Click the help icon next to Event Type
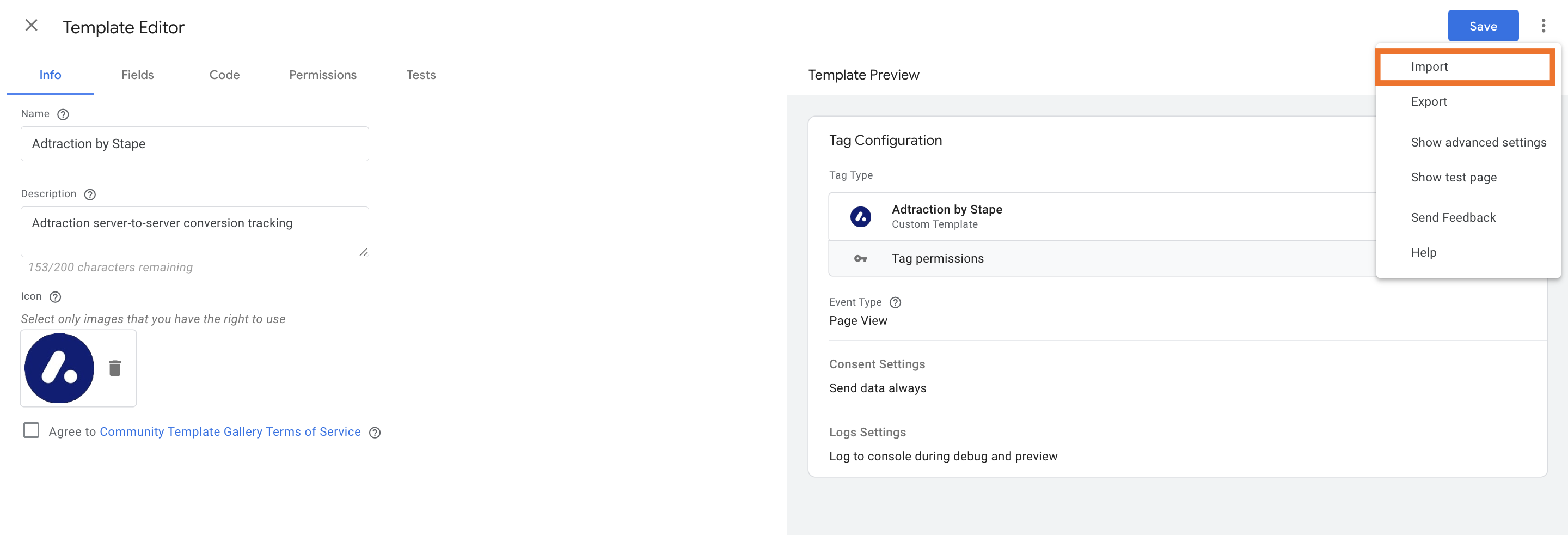This screenshot has width=1568, height=535. tap(895, 302)
